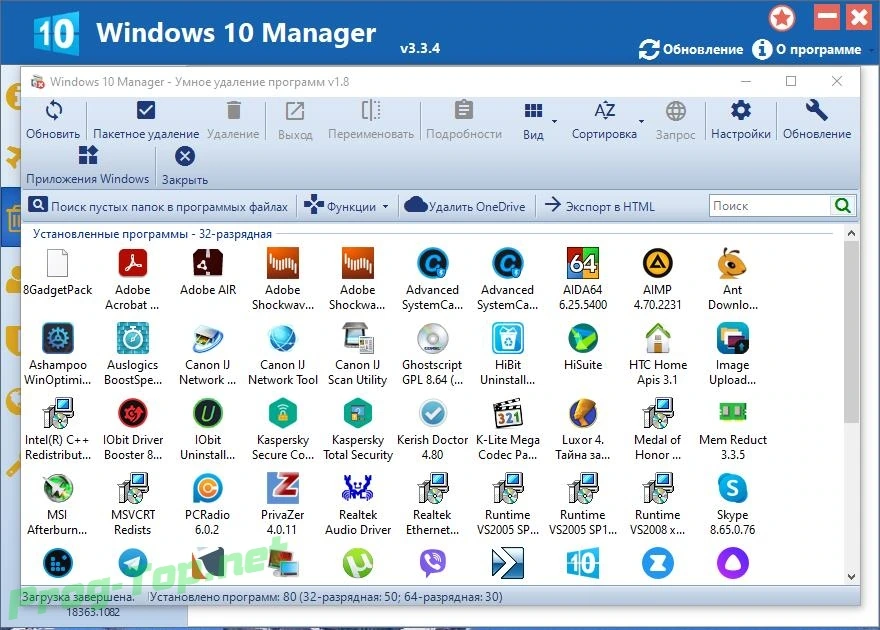The width and height of the screenshot is (880, 630).
Task: Click the Обновление wrench icon
Action: click(817, 110)
